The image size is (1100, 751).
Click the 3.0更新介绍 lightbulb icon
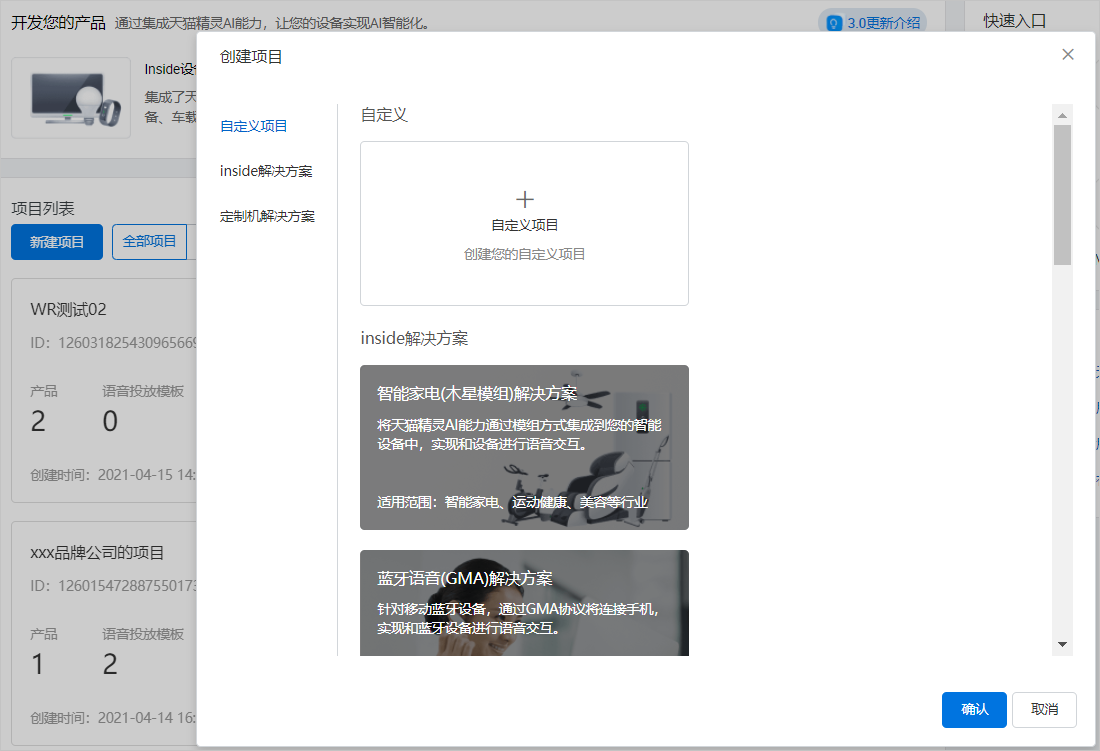point(833,23)
